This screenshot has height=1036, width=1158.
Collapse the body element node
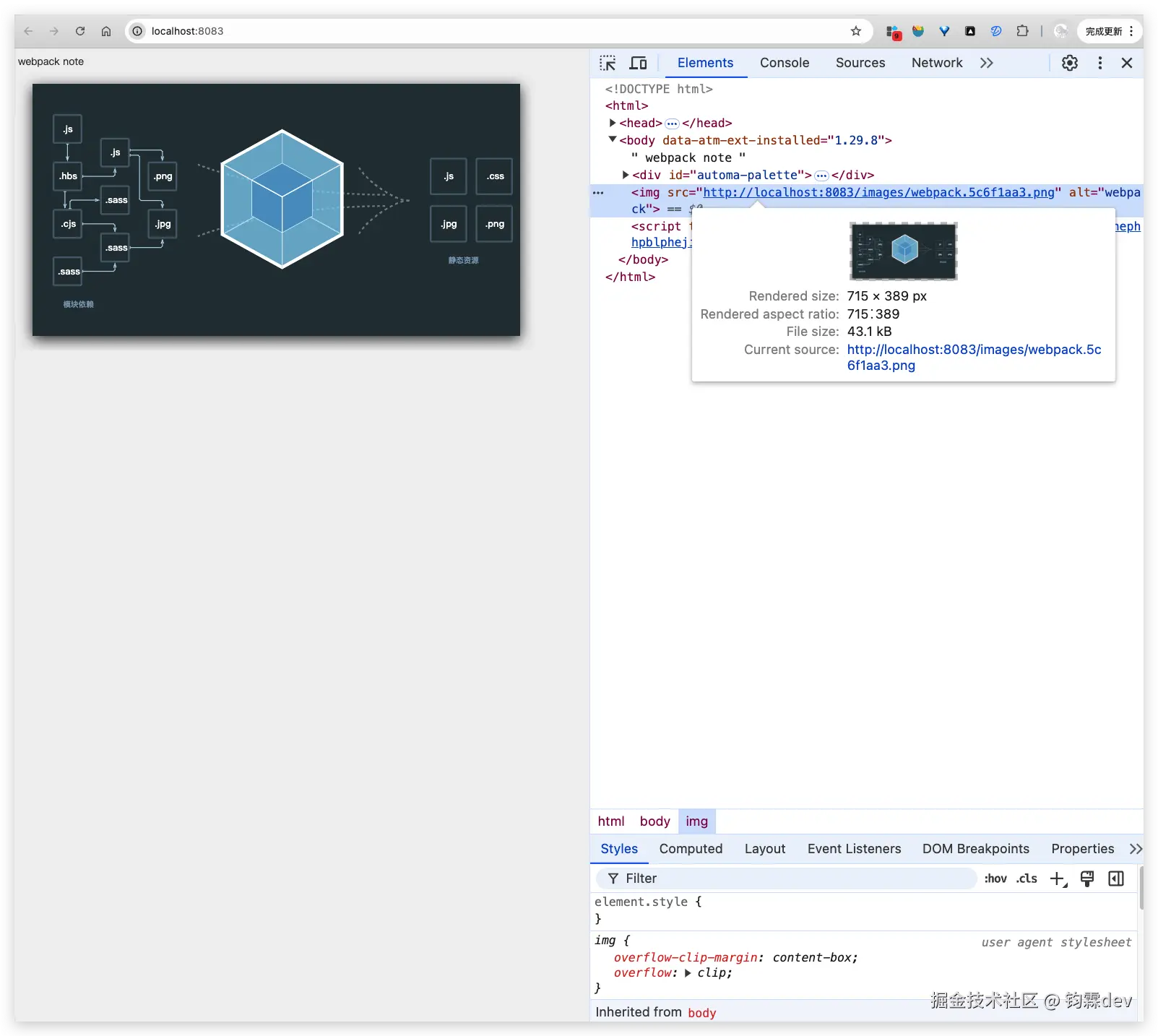(613, 139)
